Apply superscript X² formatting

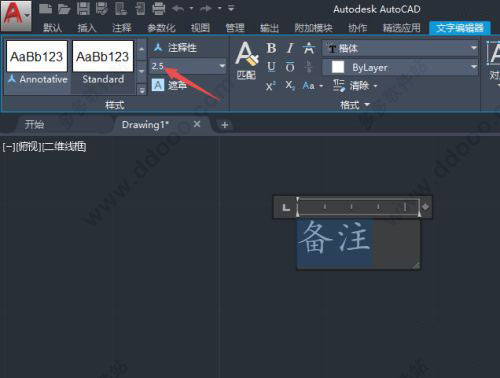[x=271, y=86]
